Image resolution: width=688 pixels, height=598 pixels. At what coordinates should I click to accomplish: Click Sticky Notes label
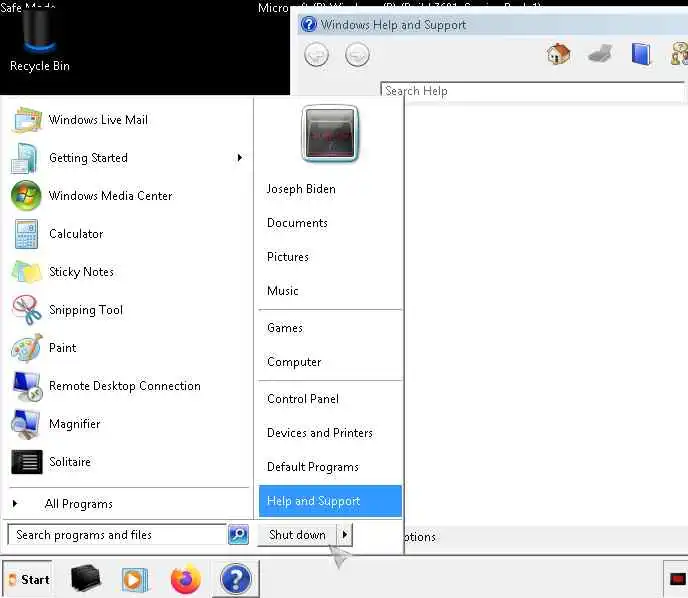pyautogui.click(x=81, y=272)
